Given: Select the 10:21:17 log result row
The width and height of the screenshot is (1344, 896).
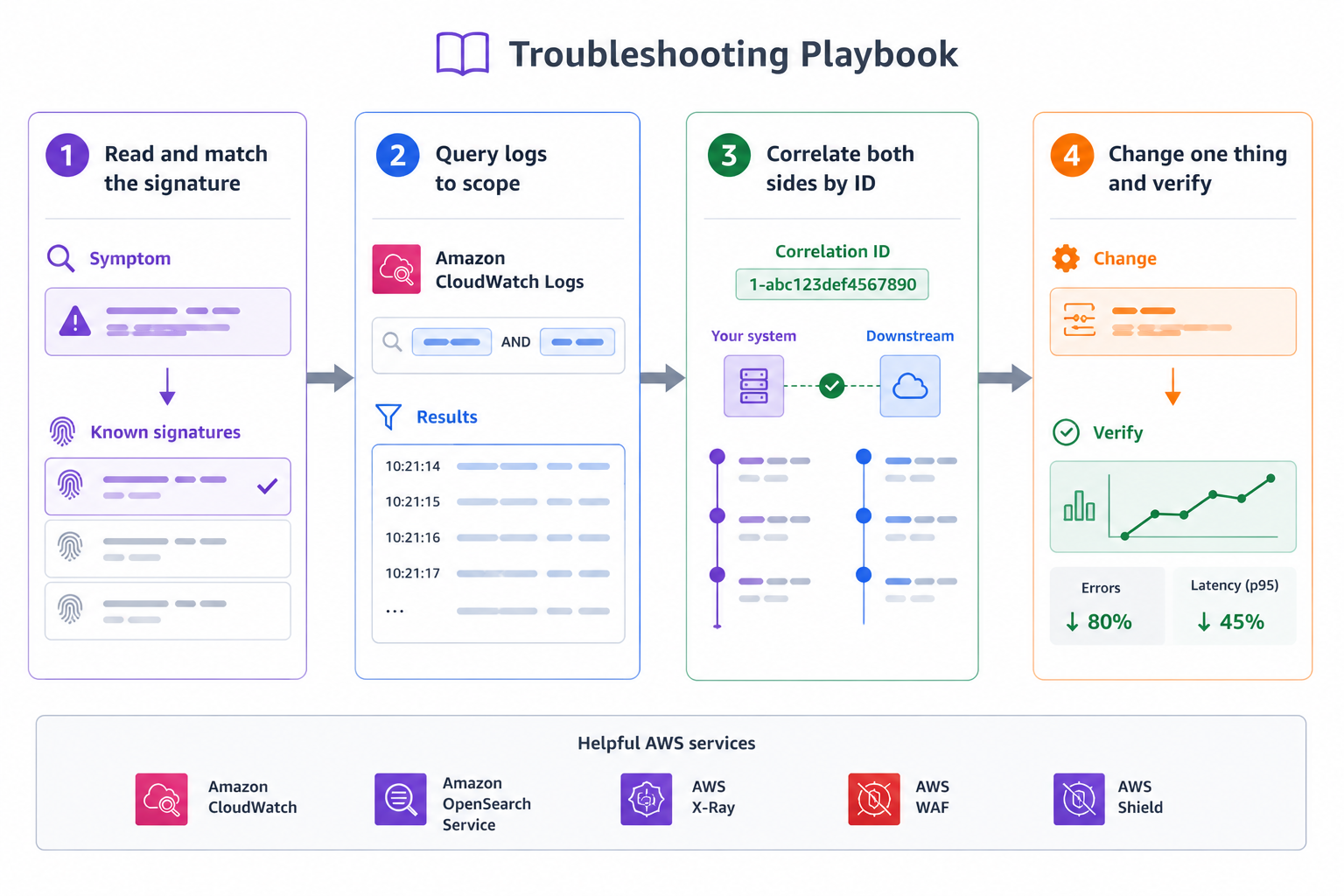Looking at the screenshot, I should click(498, 574).
